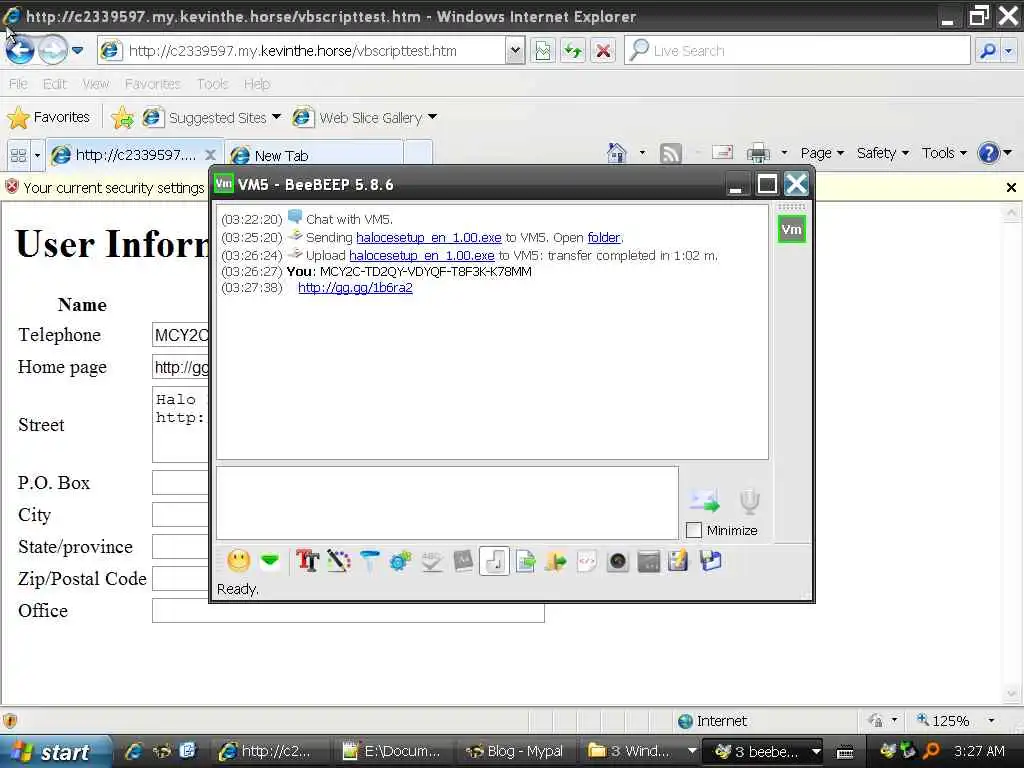Open the first halocesetup_en_1.00.exe link
This screenshot has height=768, width=1024.
point(428,237)
